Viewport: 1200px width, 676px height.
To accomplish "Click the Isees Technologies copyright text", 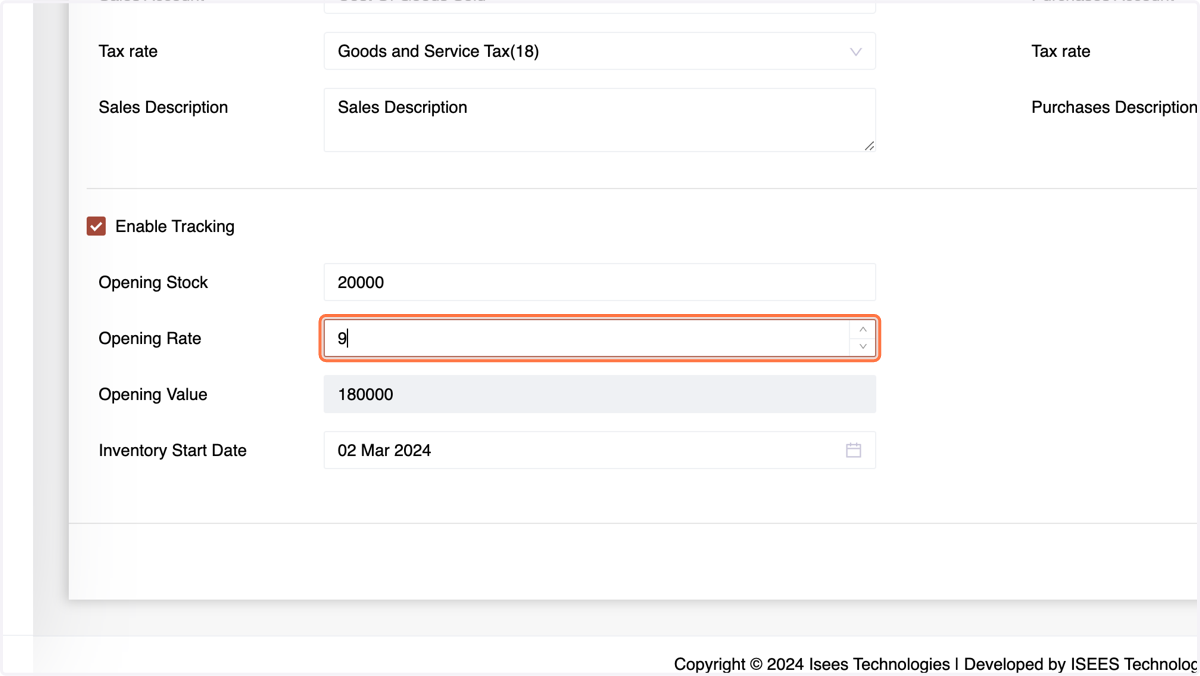I will 936,664.
